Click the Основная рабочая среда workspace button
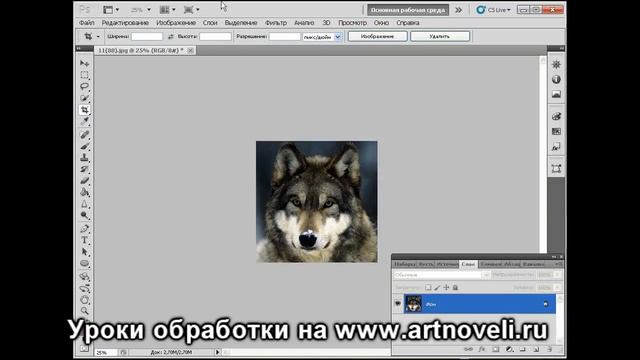This screenshot has height=360, width=640. pos(408,10)
